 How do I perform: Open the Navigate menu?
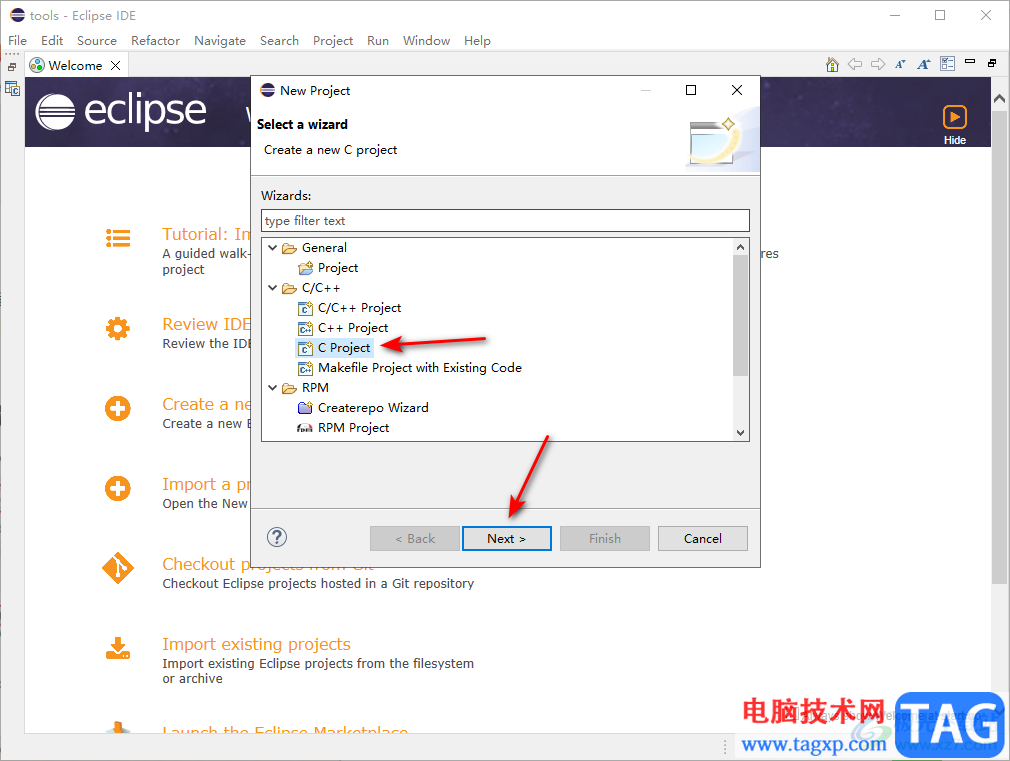[220, 41]
